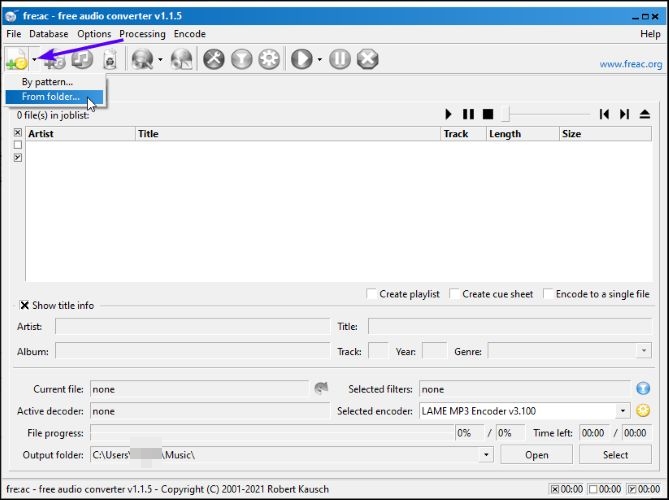
Task: Click the select-none empty box icon
Action: [x=17, y=145]
